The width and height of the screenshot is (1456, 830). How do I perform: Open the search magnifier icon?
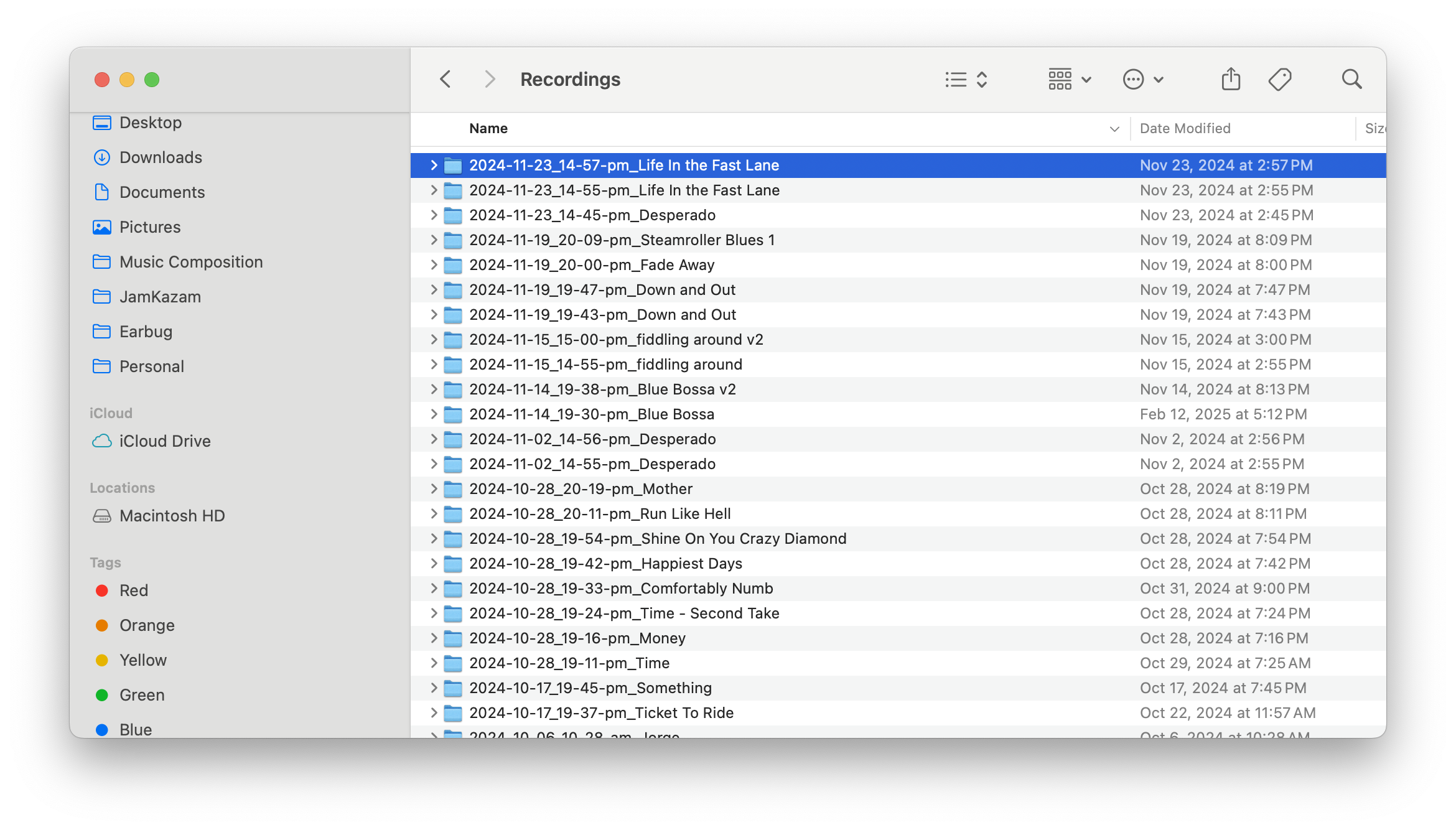(1351, 80)
